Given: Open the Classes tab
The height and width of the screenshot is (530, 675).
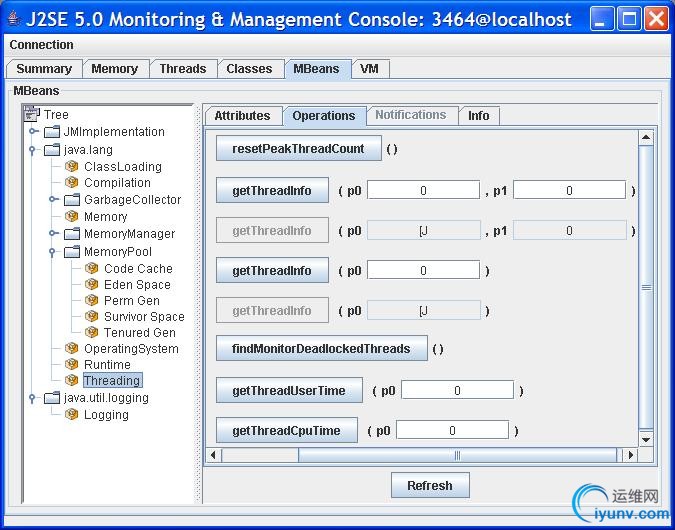Looking at the screenshot, I should pos(249,69).
